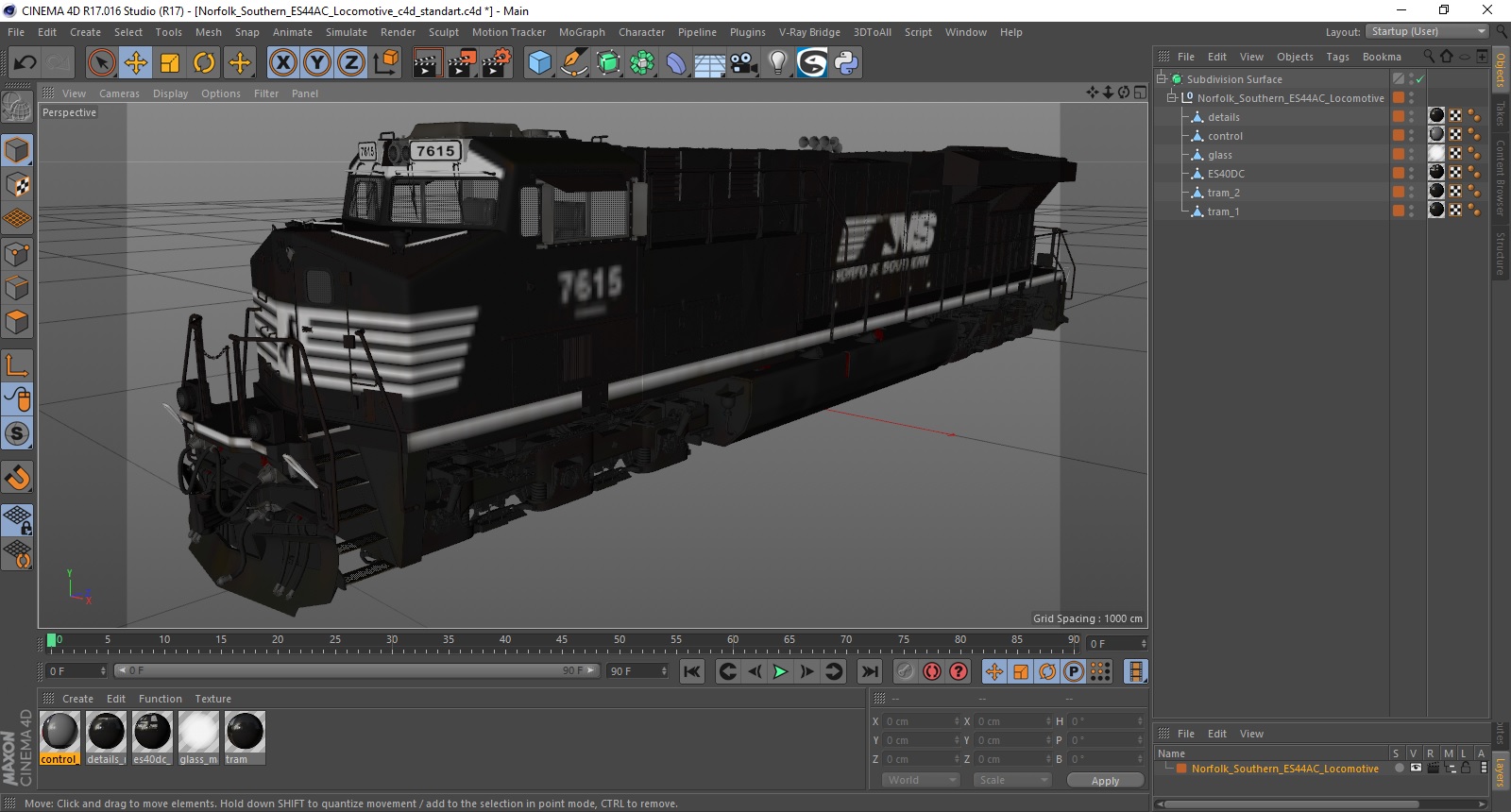Toggle control object visibility dots
1511x812 pixels.
[1412, 135]
